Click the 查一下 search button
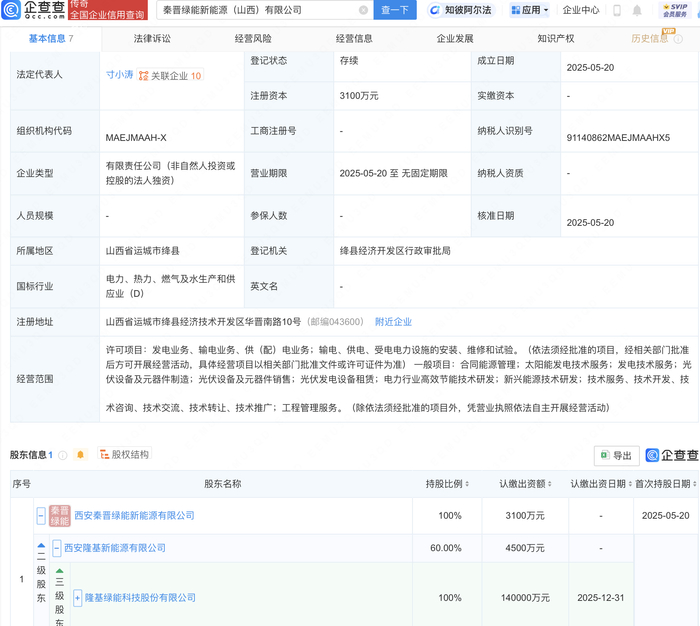Viewport: 700px width, 626px height. (394, 10)
